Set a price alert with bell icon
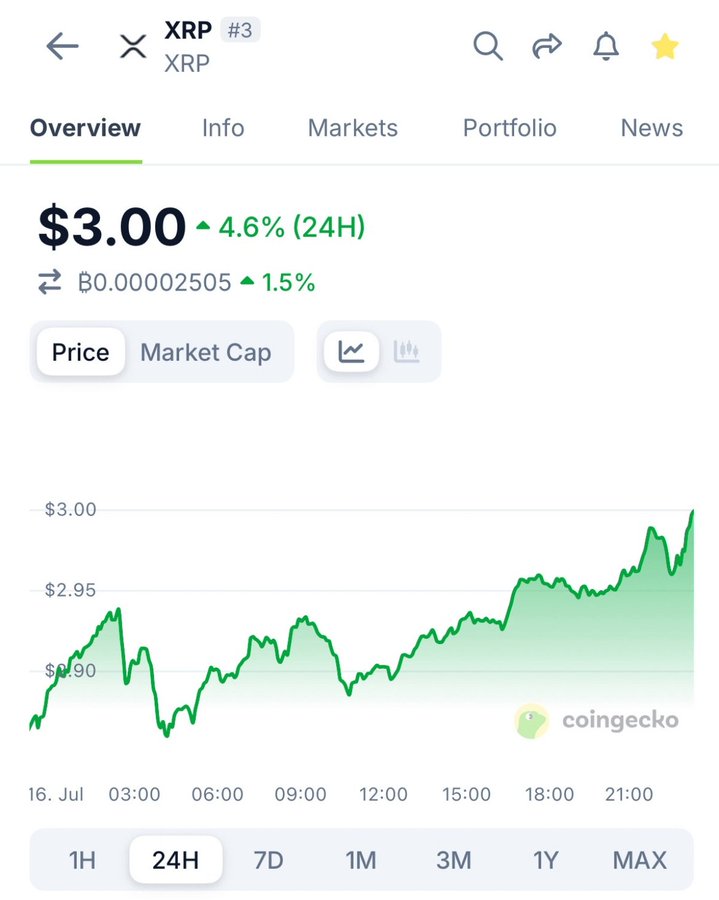 point(606,46)
